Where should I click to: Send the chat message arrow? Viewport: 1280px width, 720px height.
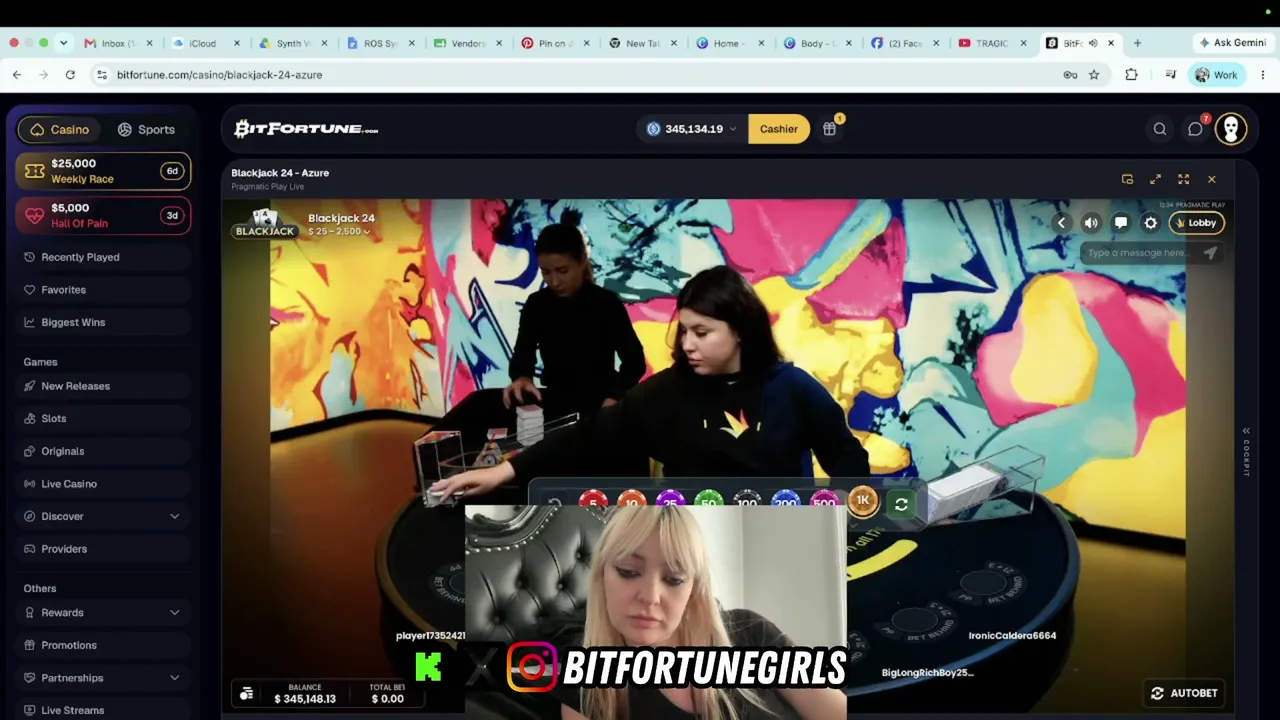1210,253
